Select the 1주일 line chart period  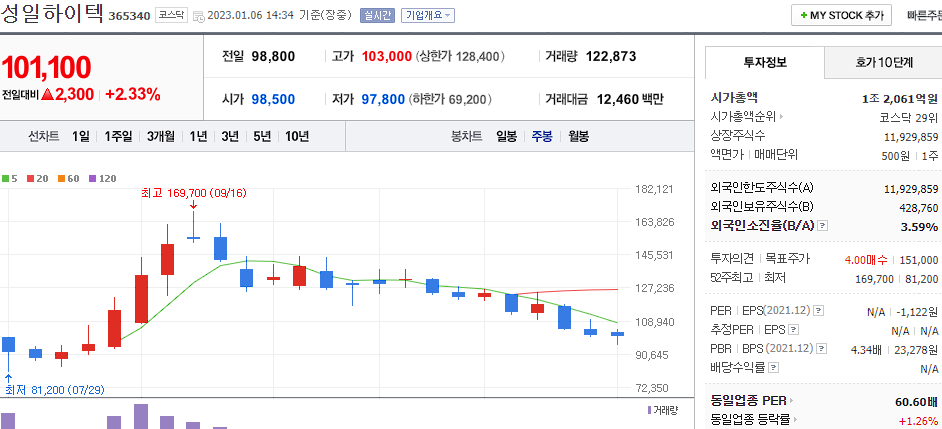tap(118, 136)
